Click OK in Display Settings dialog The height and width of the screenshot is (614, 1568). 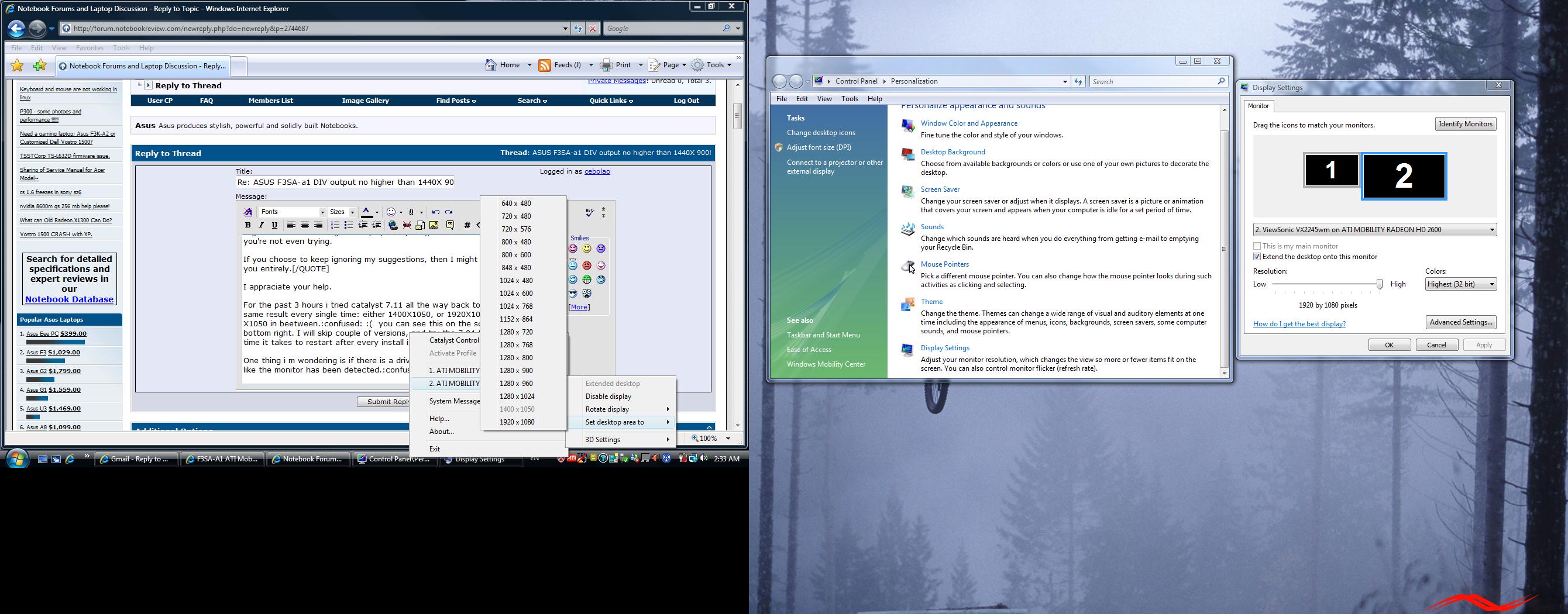coord(1389,345)
